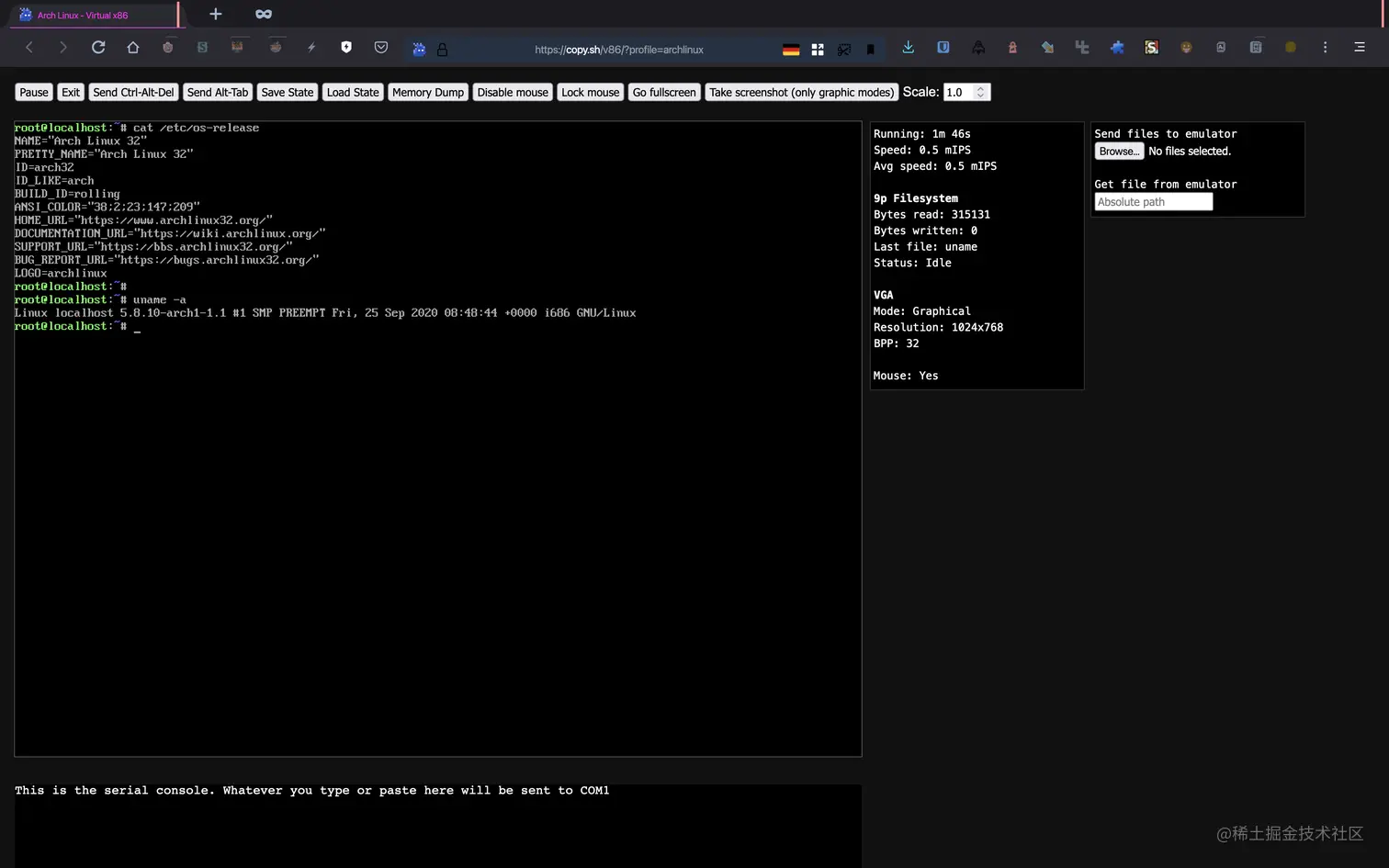The width and height of the screenshot is (1389, 868).
Task: Click the private browsing mask icon
Action: 264,14
